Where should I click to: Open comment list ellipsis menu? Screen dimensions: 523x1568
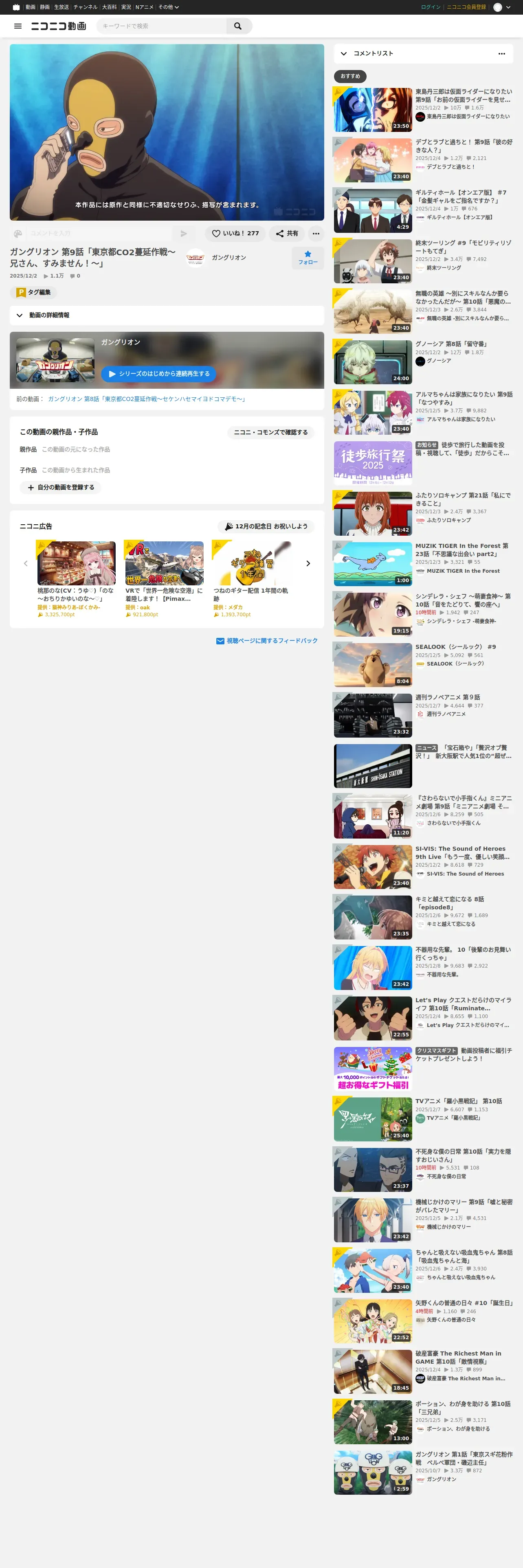(502, 54)
